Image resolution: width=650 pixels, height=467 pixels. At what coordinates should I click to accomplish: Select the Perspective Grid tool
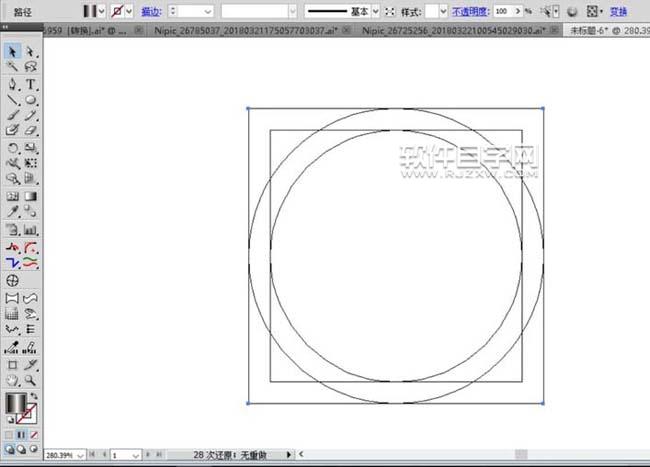point(30,178)
